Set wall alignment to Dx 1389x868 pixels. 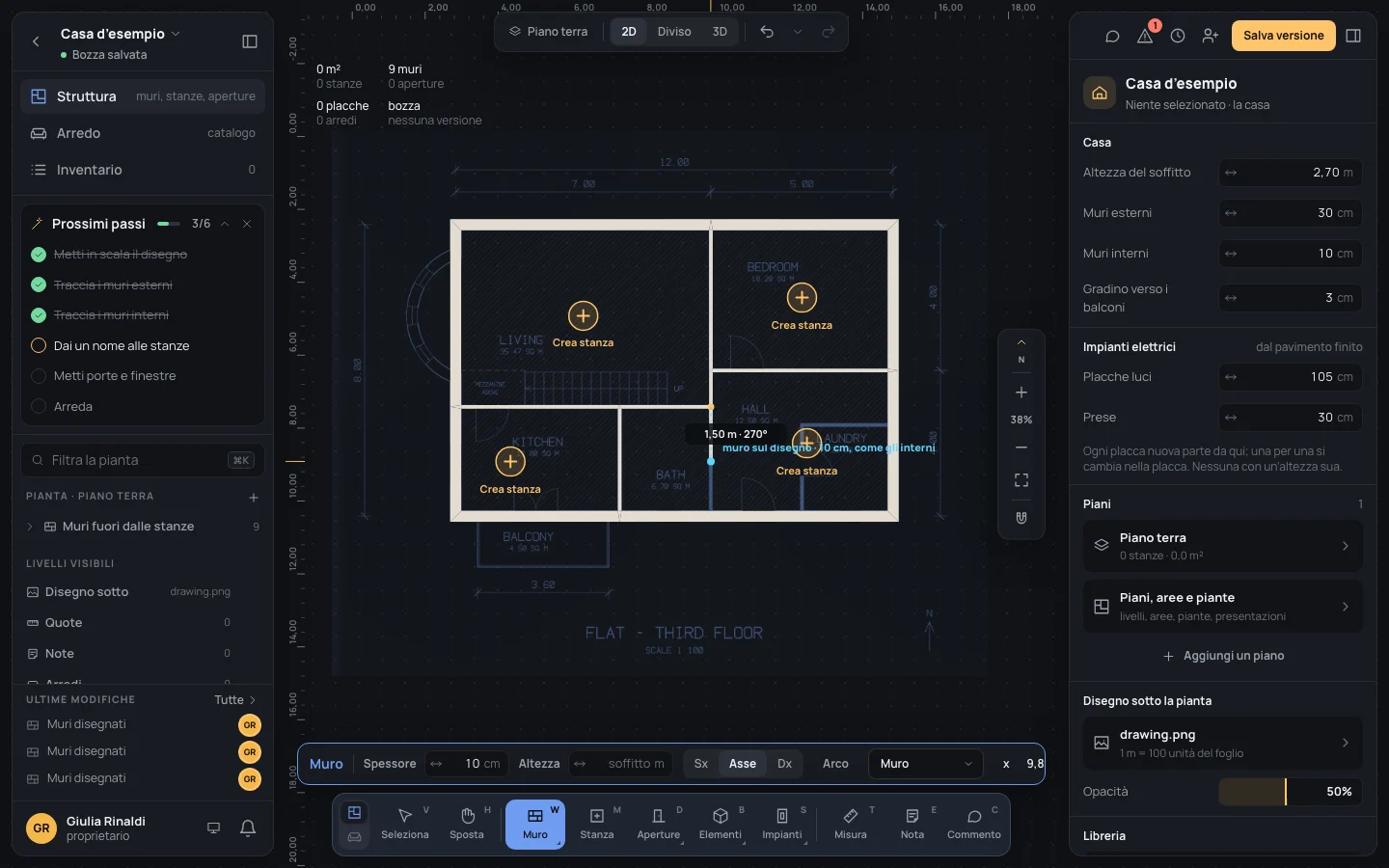(x=784, y=764)
